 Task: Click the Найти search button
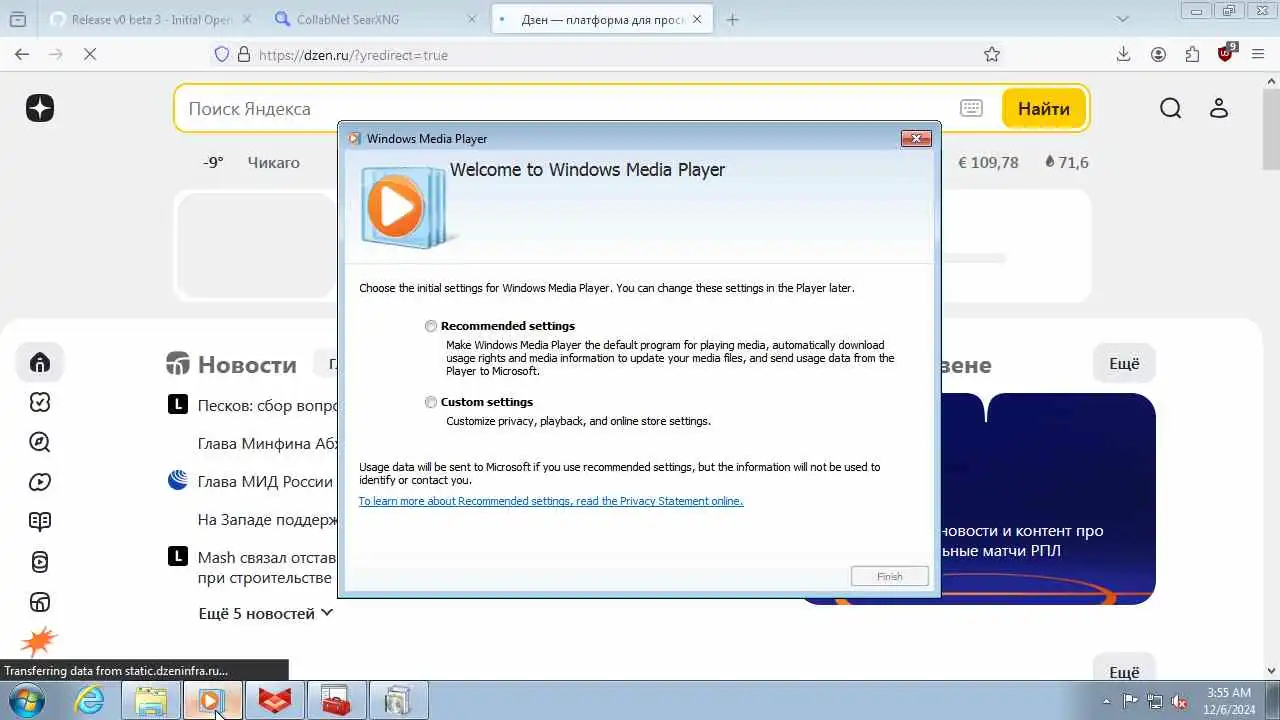click(x=1043, y=108)
